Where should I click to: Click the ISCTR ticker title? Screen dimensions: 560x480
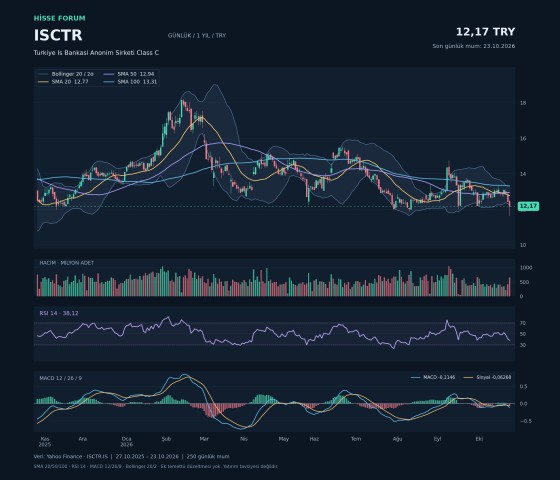click(58, 35)
